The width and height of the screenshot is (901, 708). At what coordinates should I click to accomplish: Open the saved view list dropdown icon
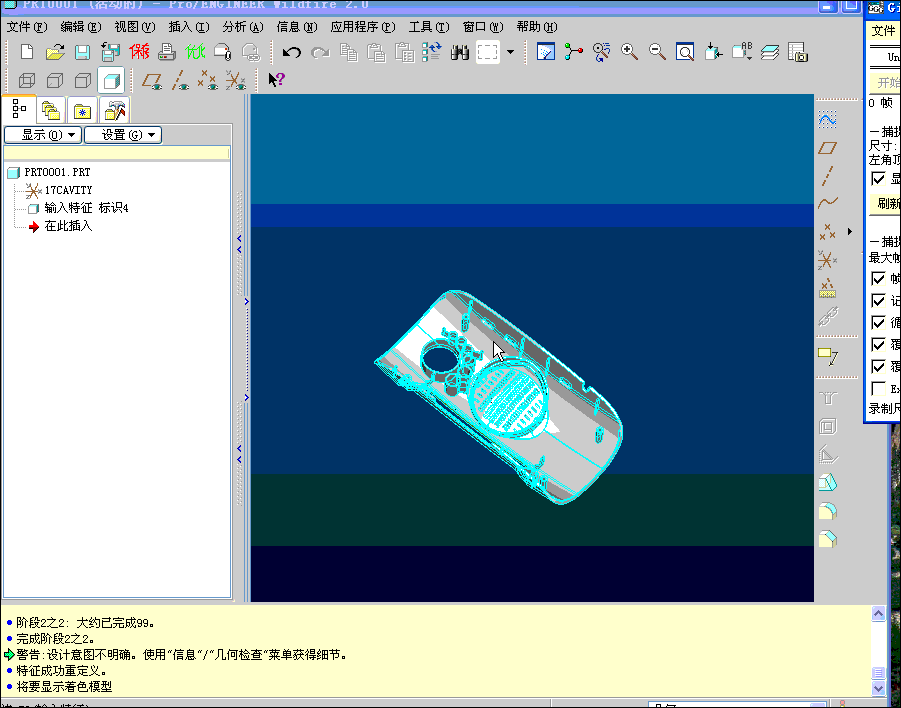(x=741, y=52)
